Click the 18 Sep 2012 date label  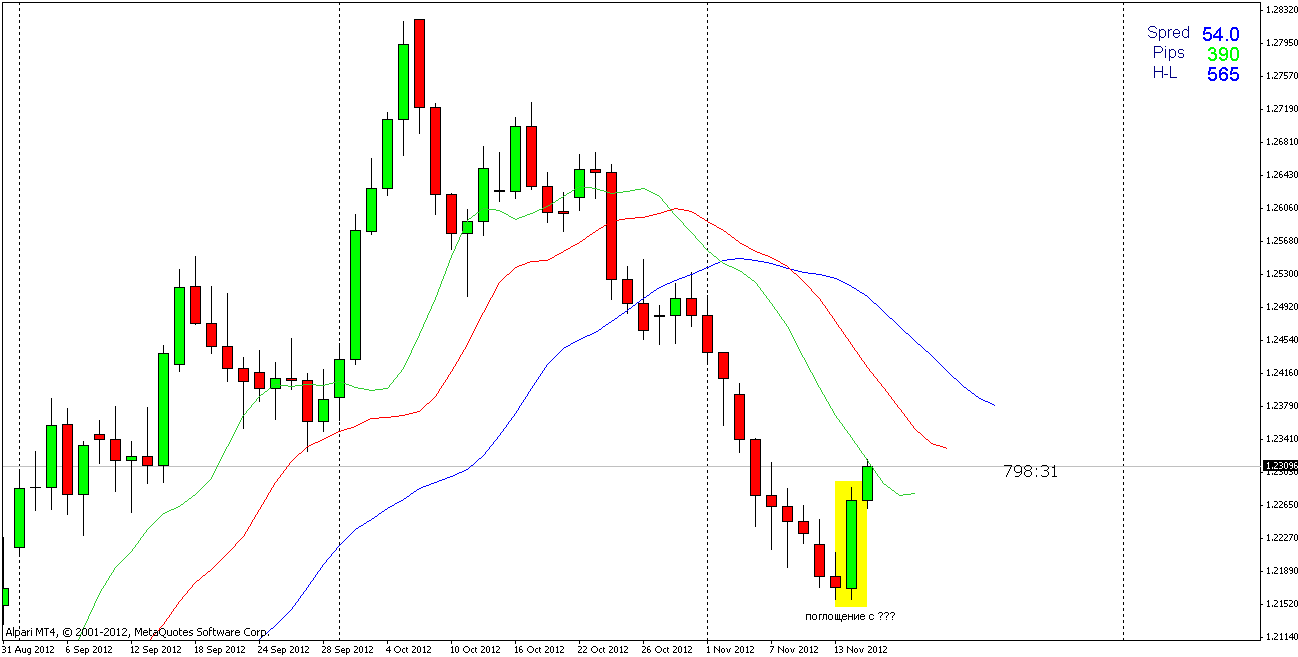click(x=219, y=649)
